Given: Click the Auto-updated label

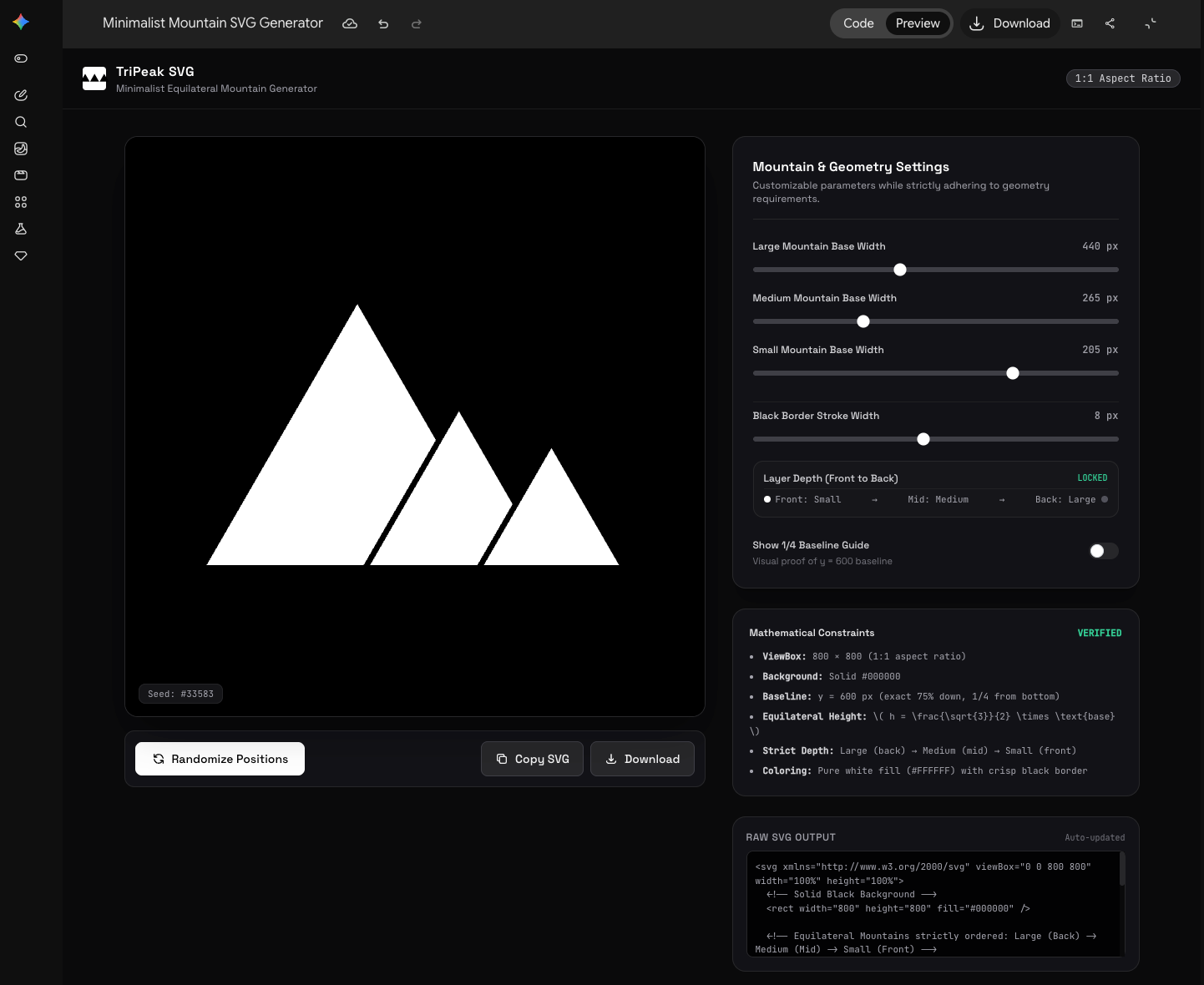Looking at the screenshot, I should 1095,837.
